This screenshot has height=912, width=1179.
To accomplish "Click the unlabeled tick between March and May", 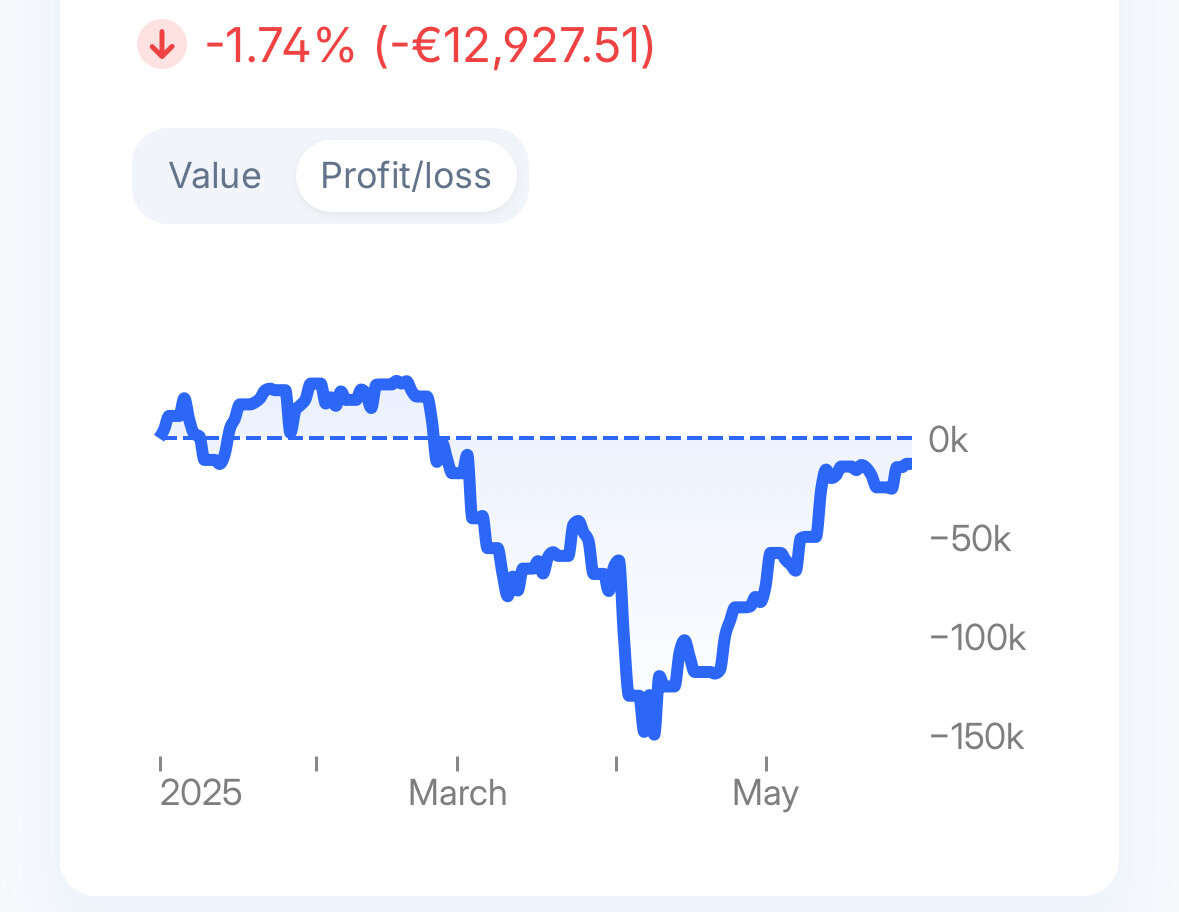I will point(616,765).
